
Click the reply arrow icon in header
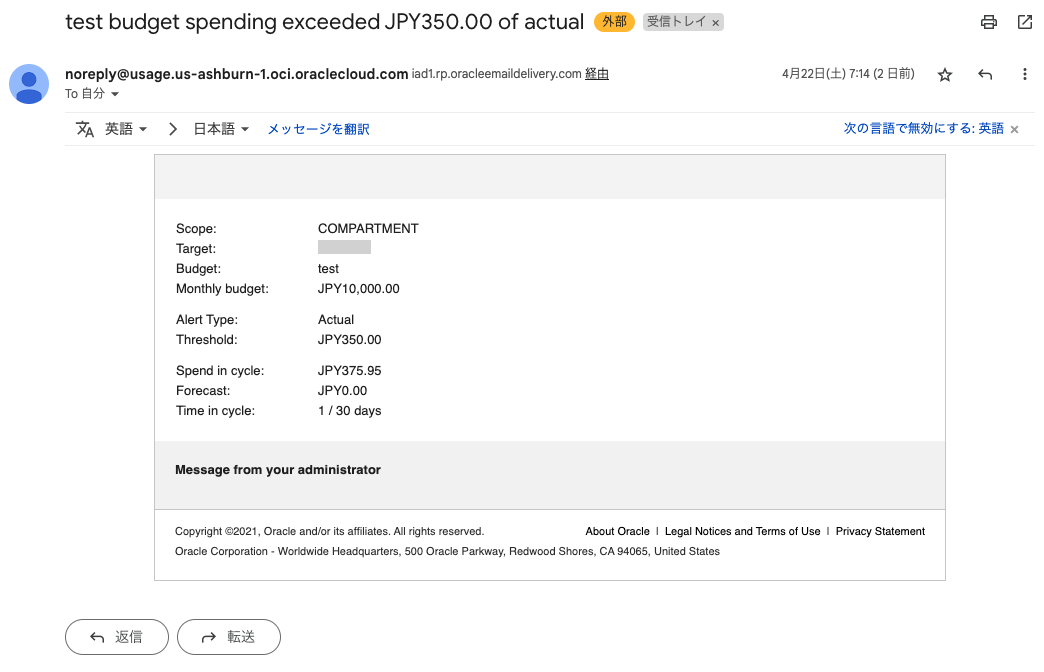pyautogui.click(x=985, y=75)
